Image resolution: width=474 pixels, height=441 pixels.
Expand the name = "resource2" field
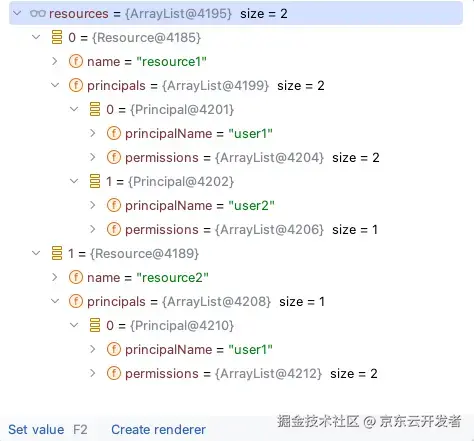[x=55, y=277]
